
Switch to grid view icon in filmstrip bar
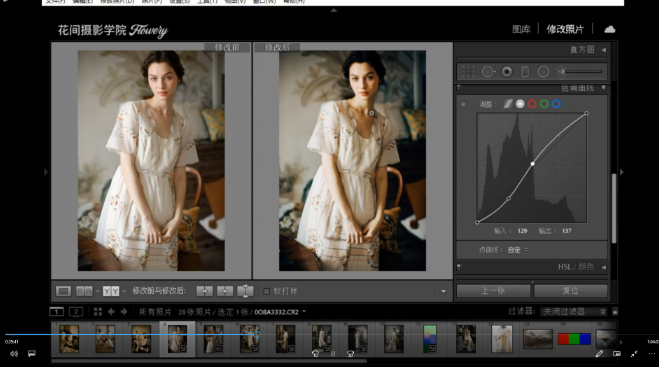point(98,312)
